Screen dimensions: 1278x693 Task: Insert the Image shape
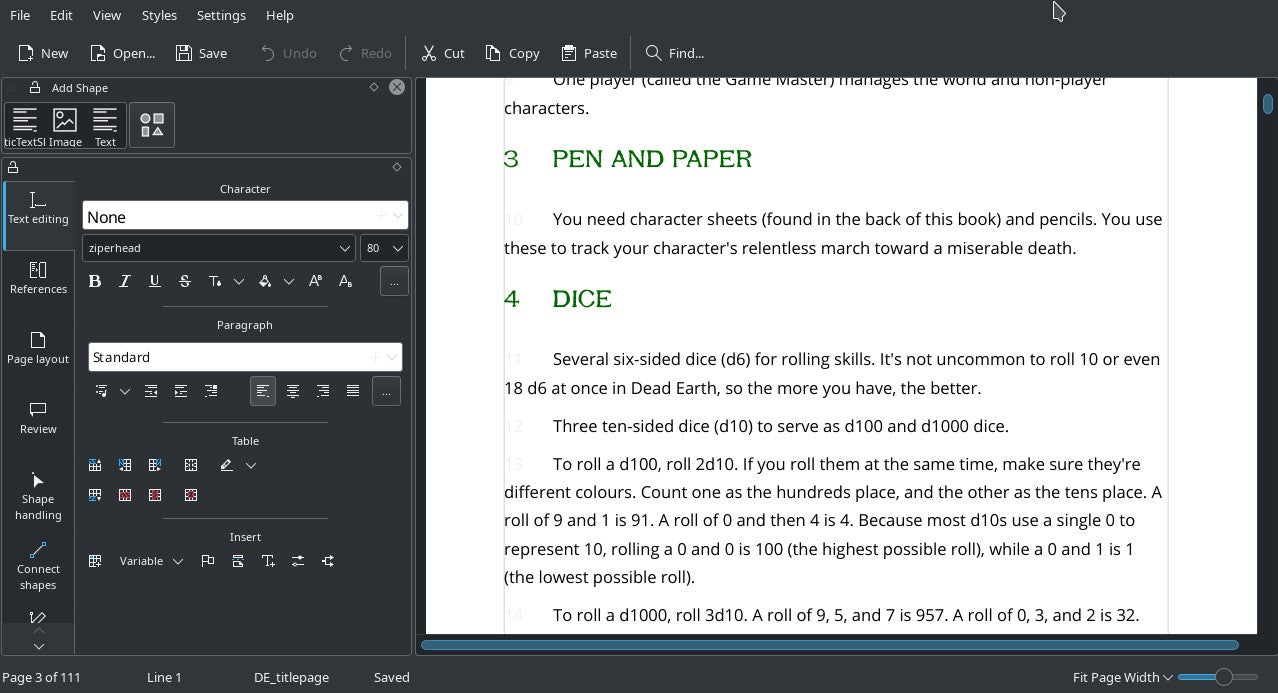65,127
